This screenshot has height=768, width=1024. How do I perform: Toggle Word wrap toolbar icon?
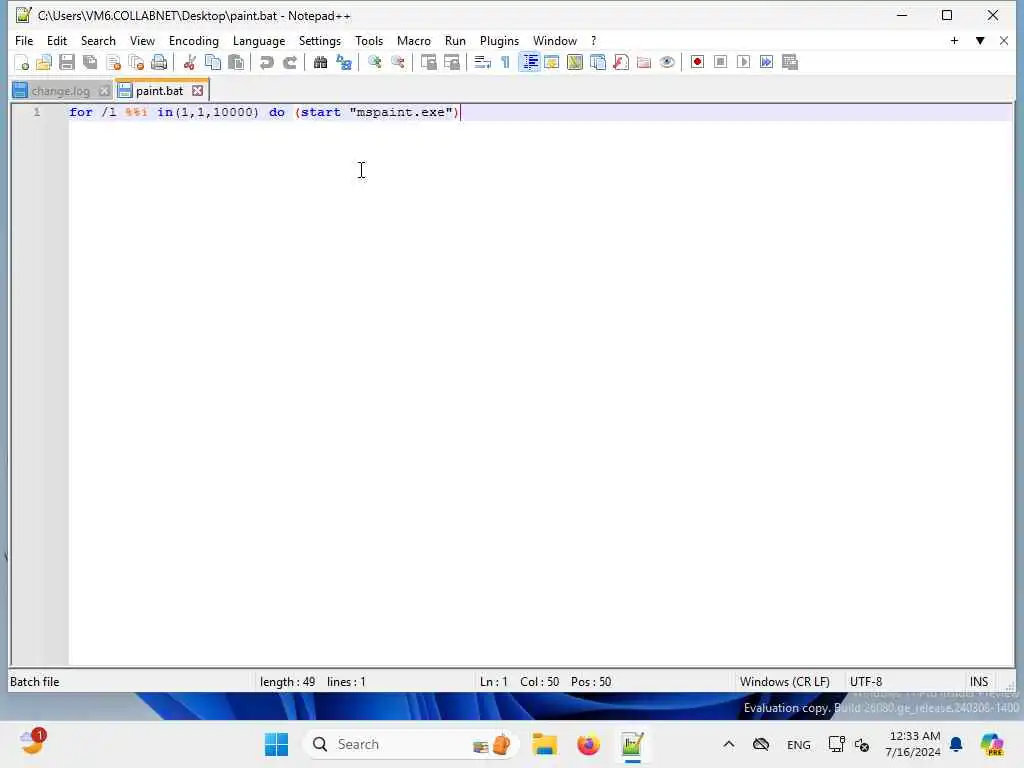coord(482,63)
